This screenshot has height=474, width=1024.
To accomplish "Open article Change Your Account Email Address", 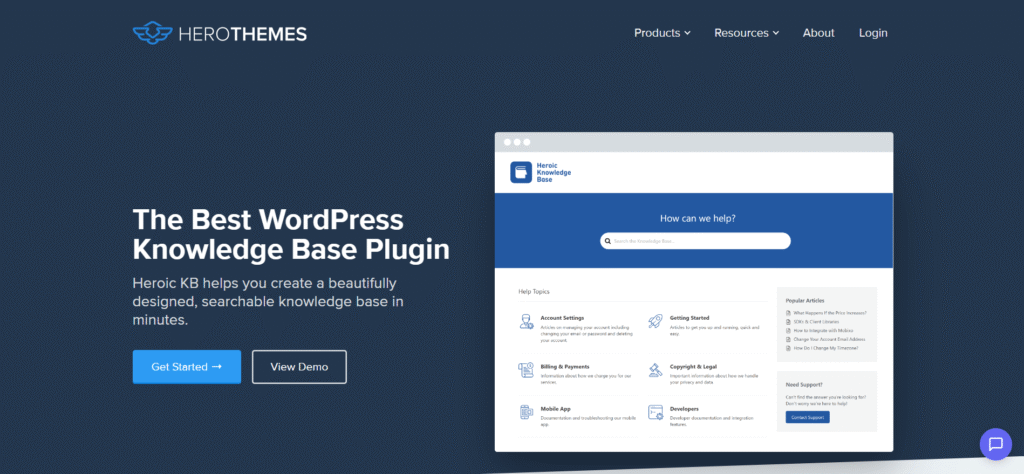I will pos(829,340).
